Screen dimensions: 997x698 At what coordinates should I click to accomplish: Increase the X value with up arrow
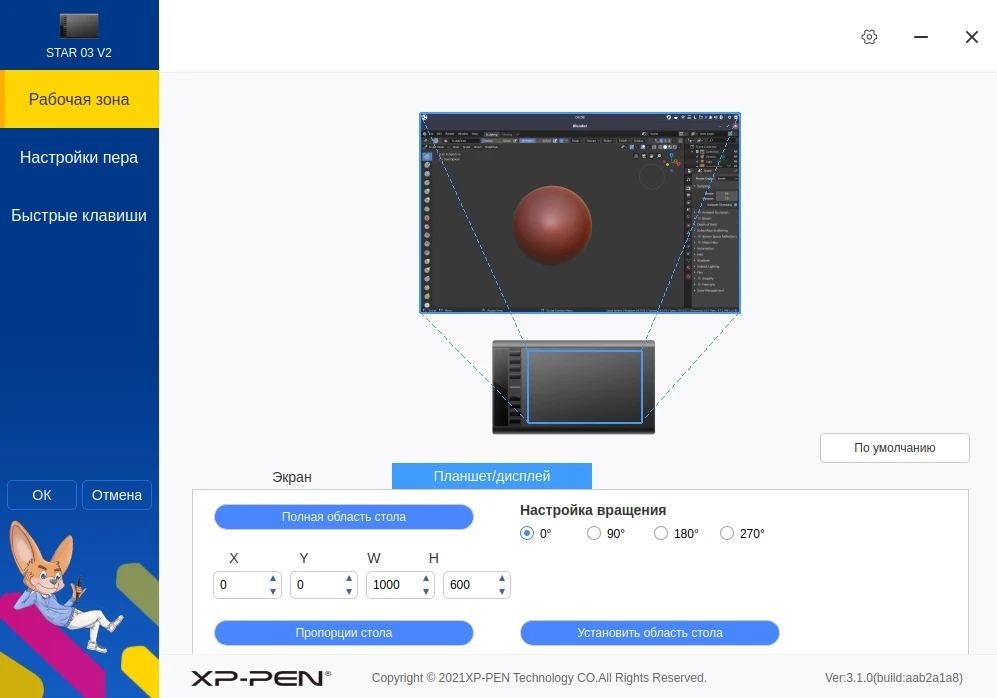point(273,578)
